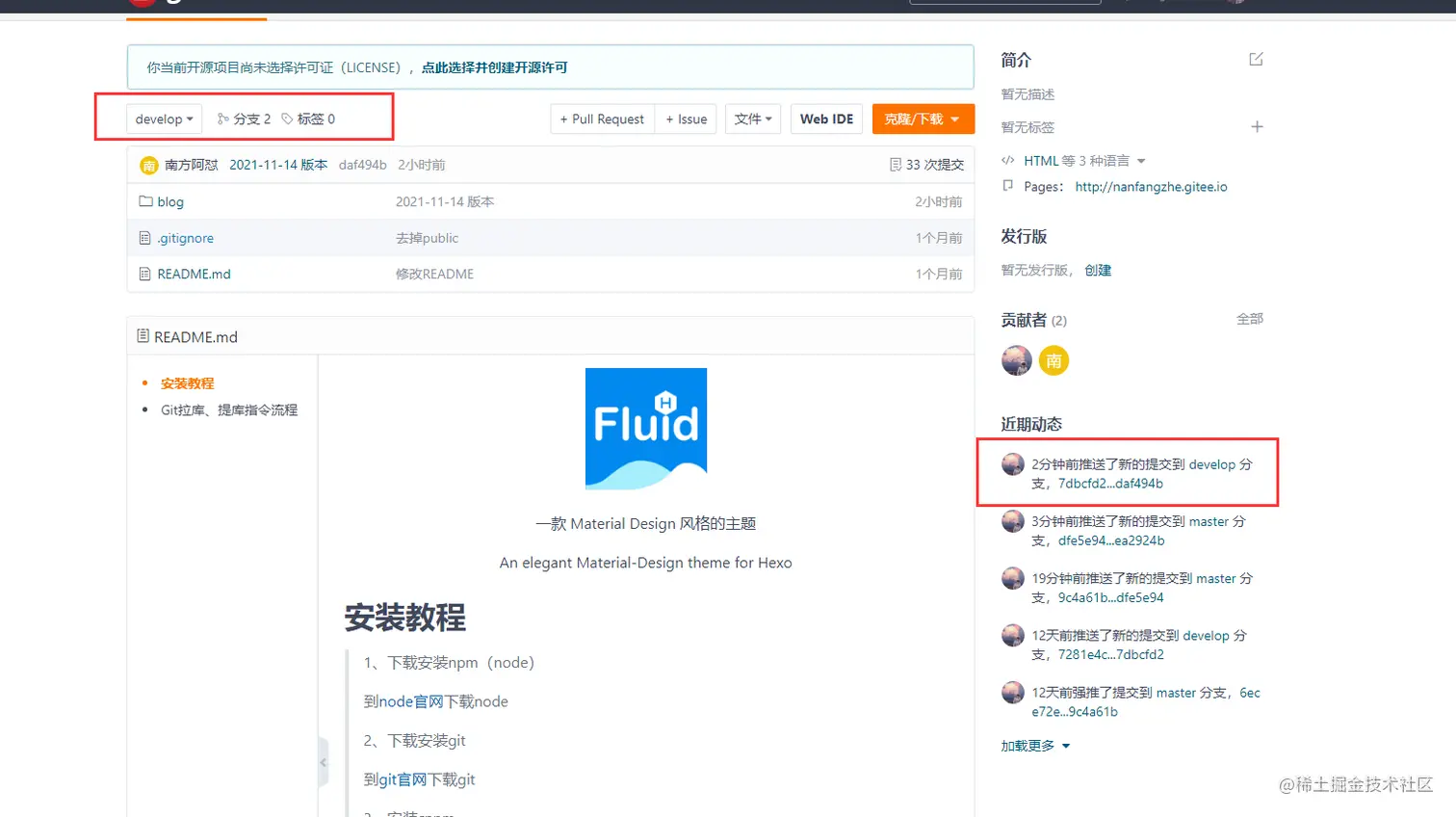Open the 克隆/下载 dropdown button
Screen dimensions: 1456x817
(923, 119)
